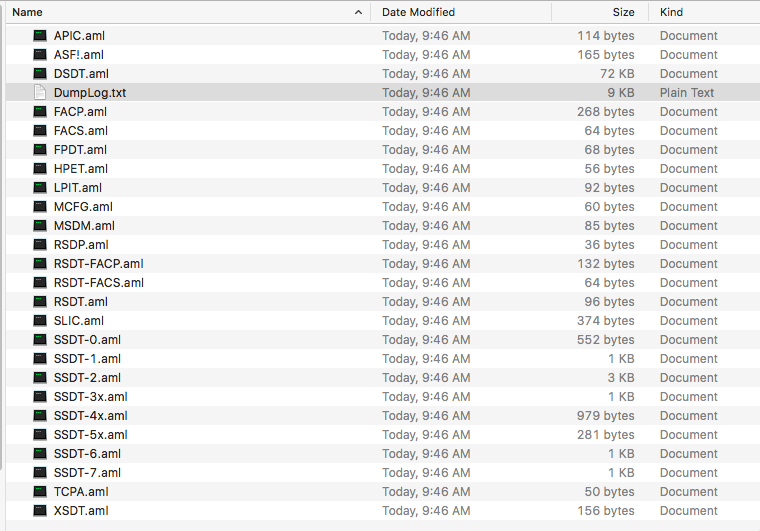Viewport: 760px width, 531px height.
Task: Click the TCPA.aml file icon
Action: click(x=40, y=492)
